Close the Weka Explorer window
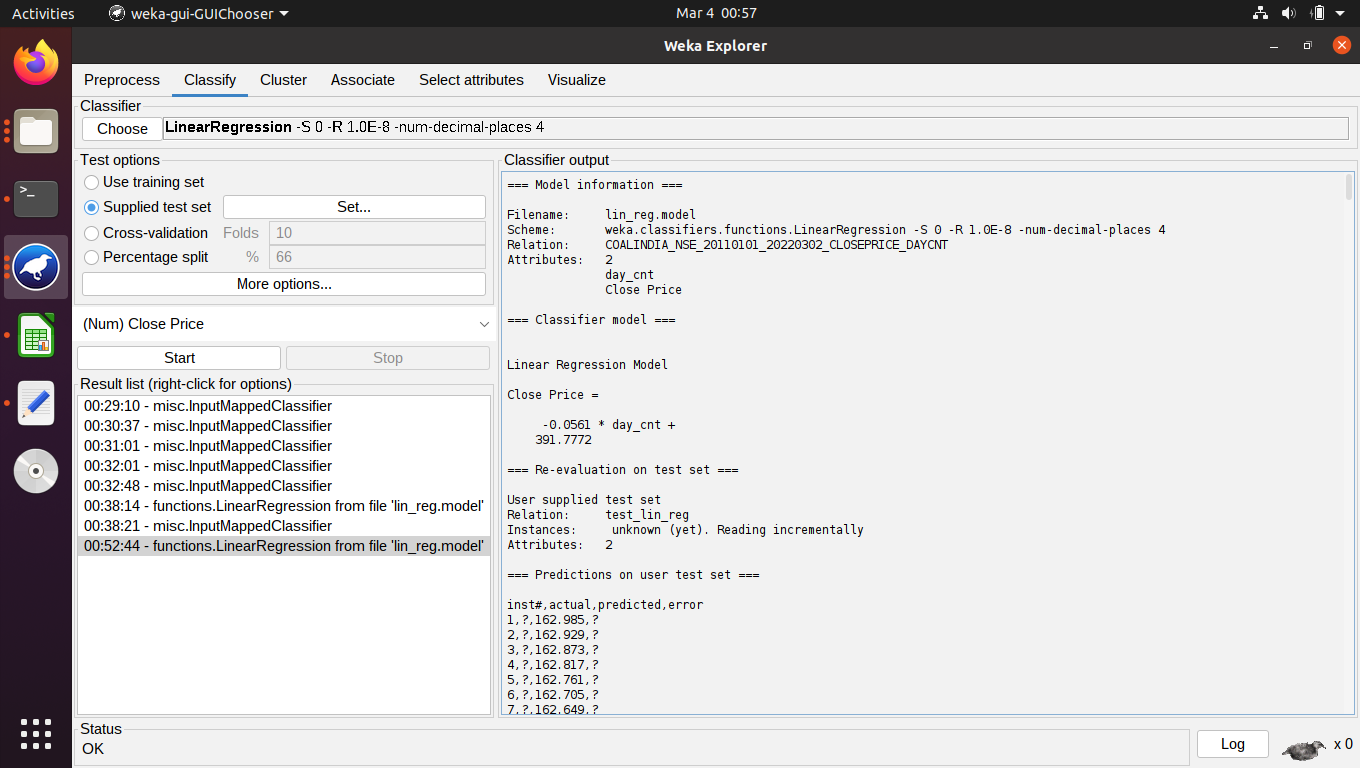The image size is (1360, 768). tap(1342, 45)
